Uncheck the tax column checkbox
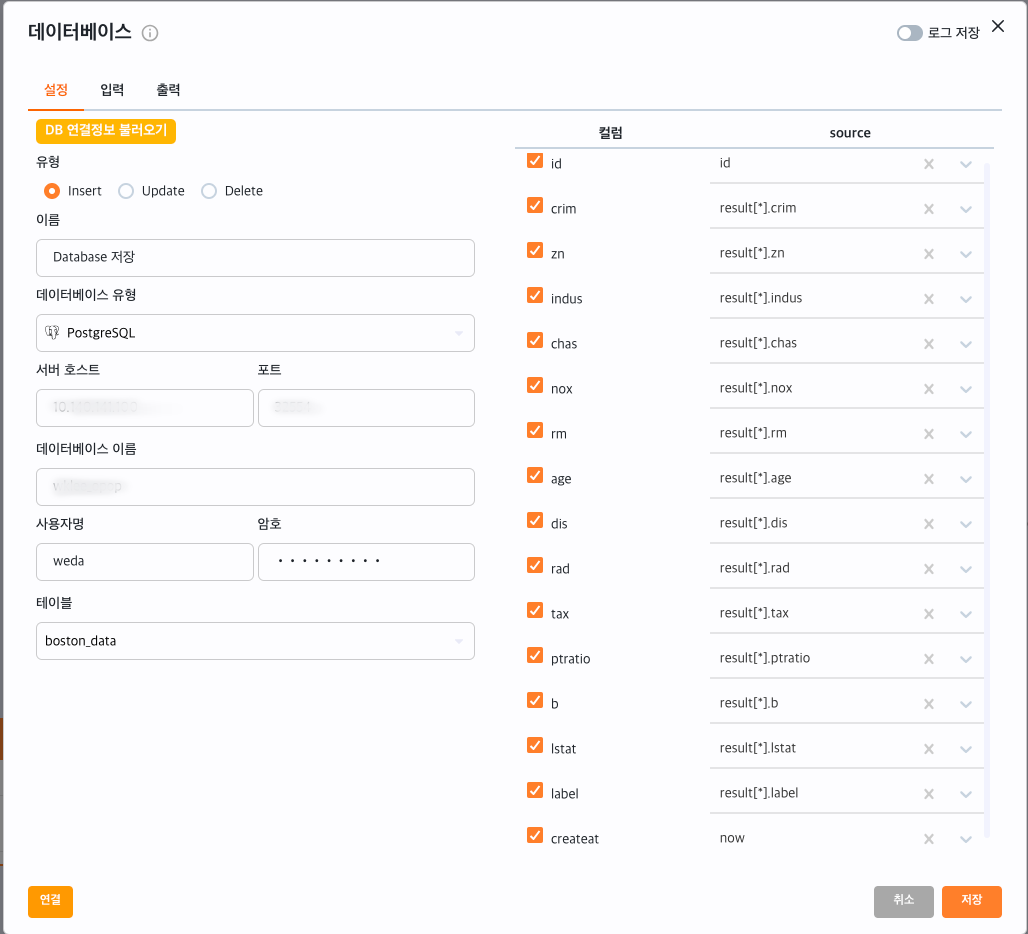Screen dimensions: 1028x934 tap(535, 610)
